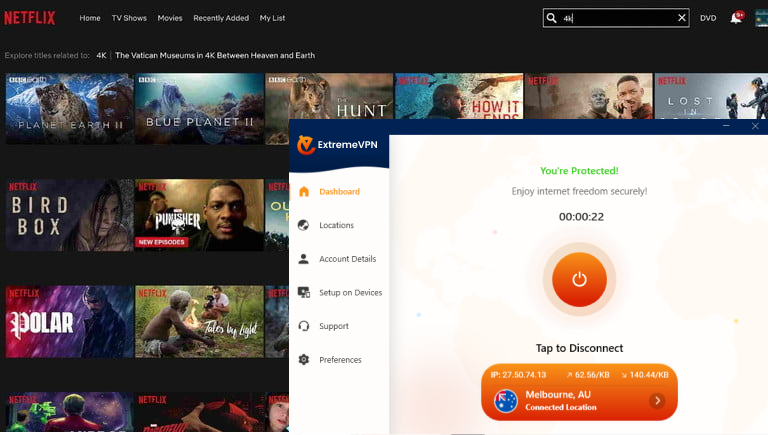The width and height of the screenshot is (768, 435).
Task: Click the Account Details person icon
Action: tap(304, 259)
